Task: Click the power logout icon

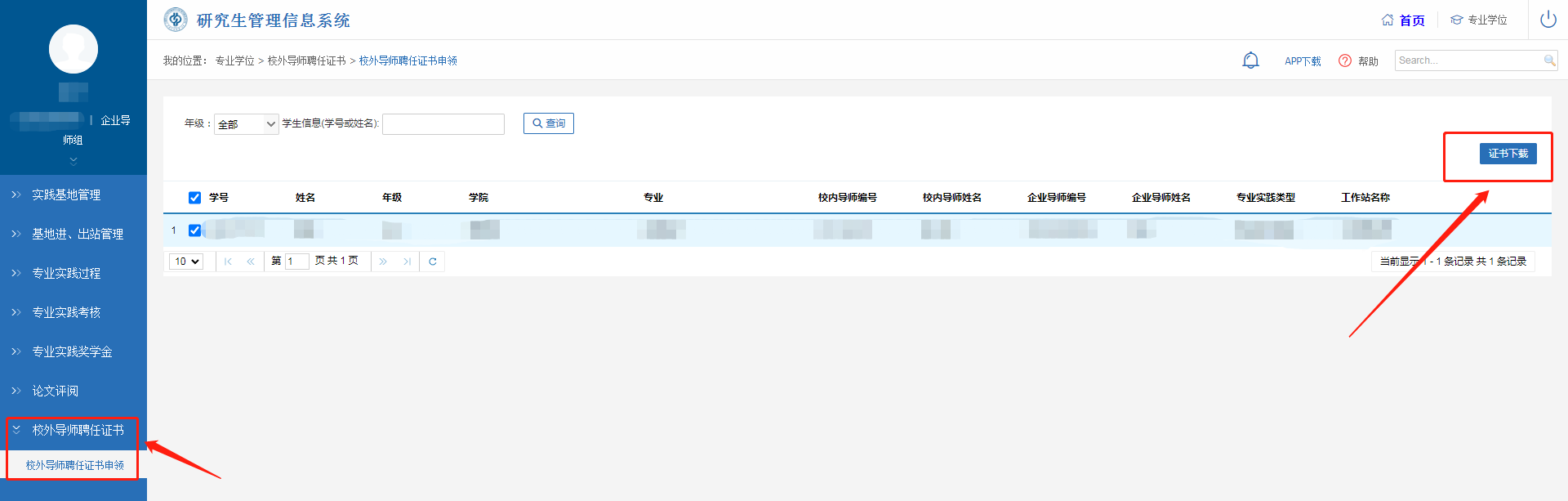Action: coord(1548,20)
